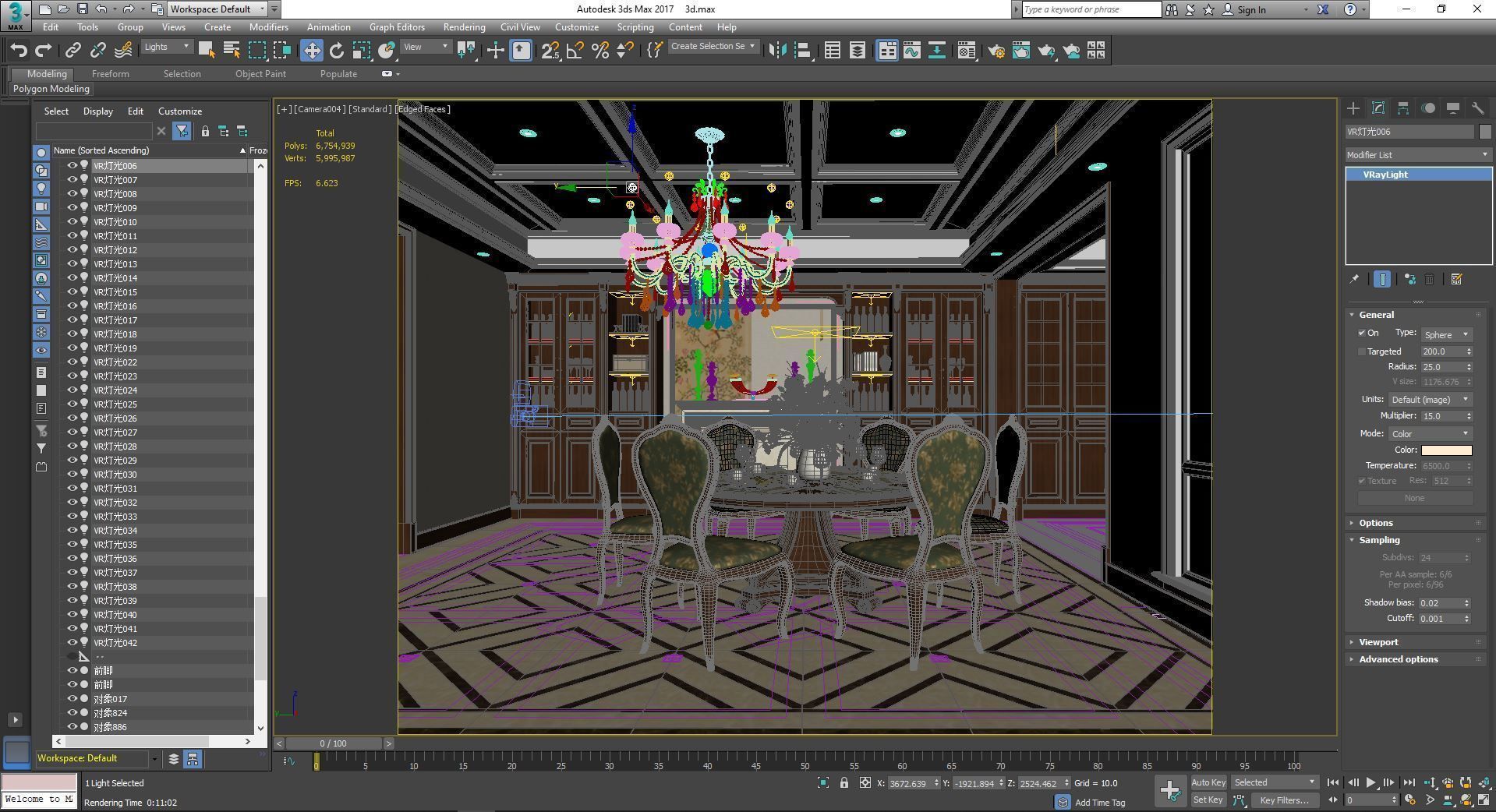
Task: Click the Mirror tool icon
Action: pyautogui.click(x=777, y=51)
